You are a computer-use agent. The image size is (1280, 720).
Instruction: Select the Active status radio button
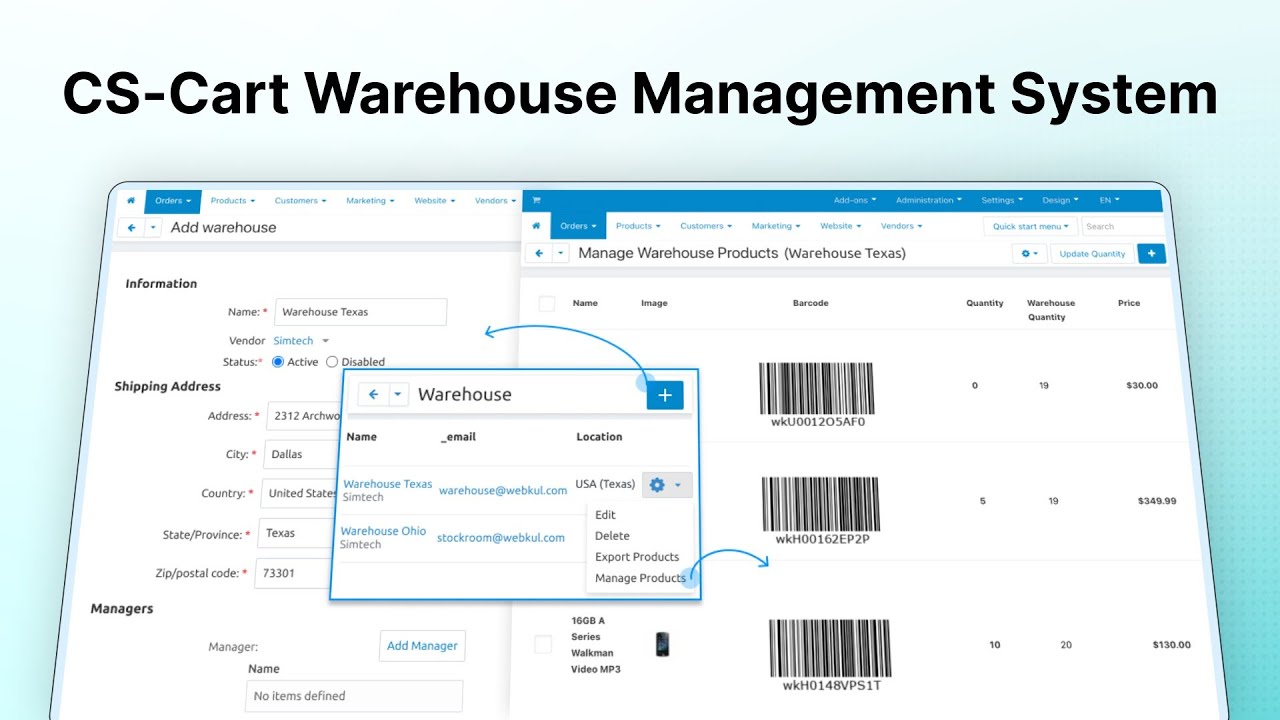[278, 362]
